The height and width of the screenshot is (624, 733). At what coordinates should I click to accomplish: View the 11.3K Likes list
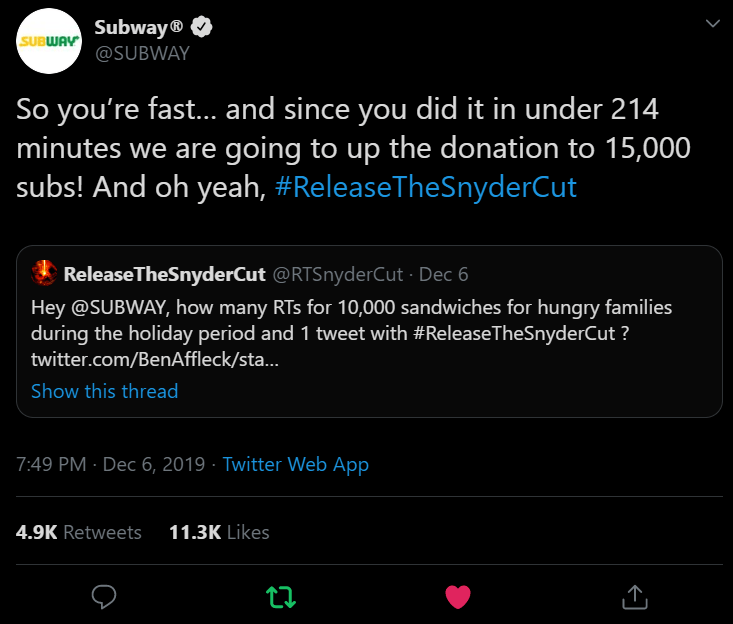pyautogui.click(x=219, y=532)
